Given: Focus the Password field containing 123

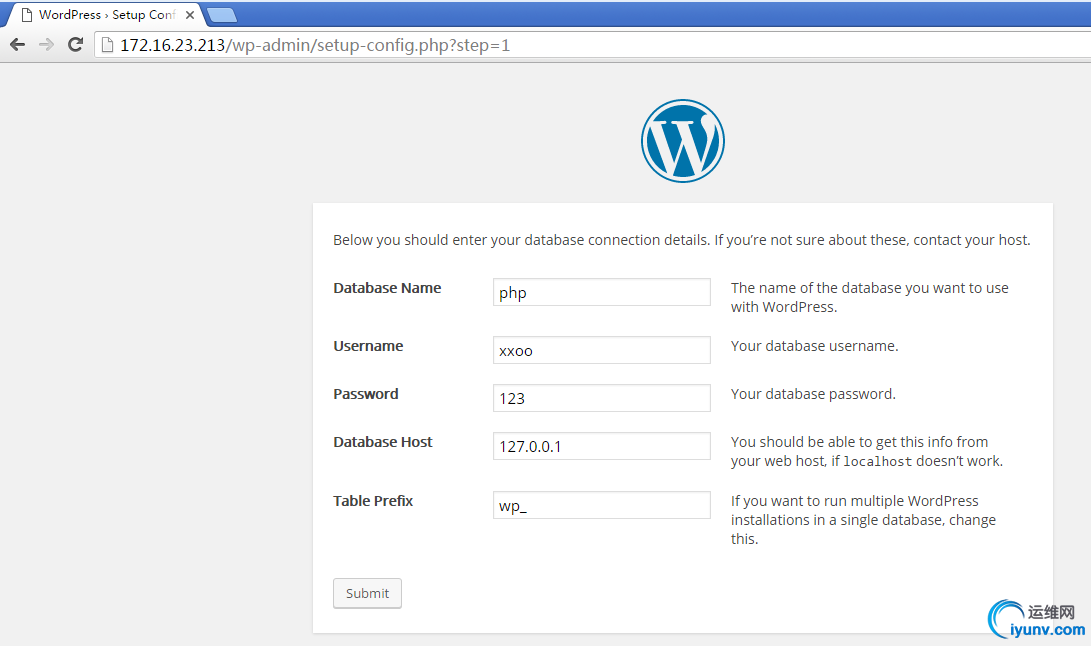Looking at the screenshot, I should (601, 398).
